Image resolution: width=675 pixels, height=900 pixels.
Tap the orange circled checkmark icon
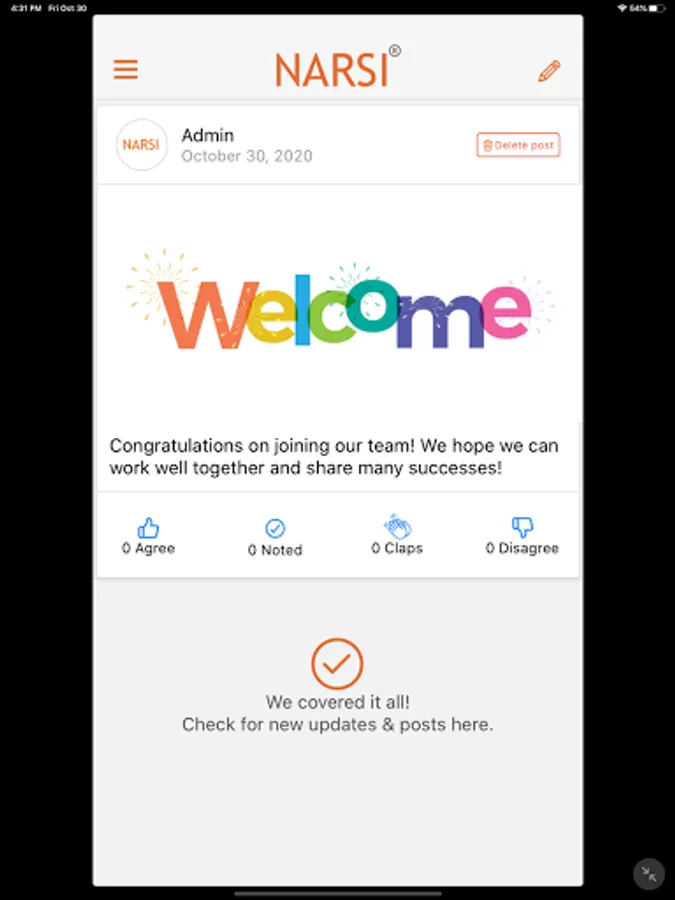pyautogui.click(x=337, y=664)
